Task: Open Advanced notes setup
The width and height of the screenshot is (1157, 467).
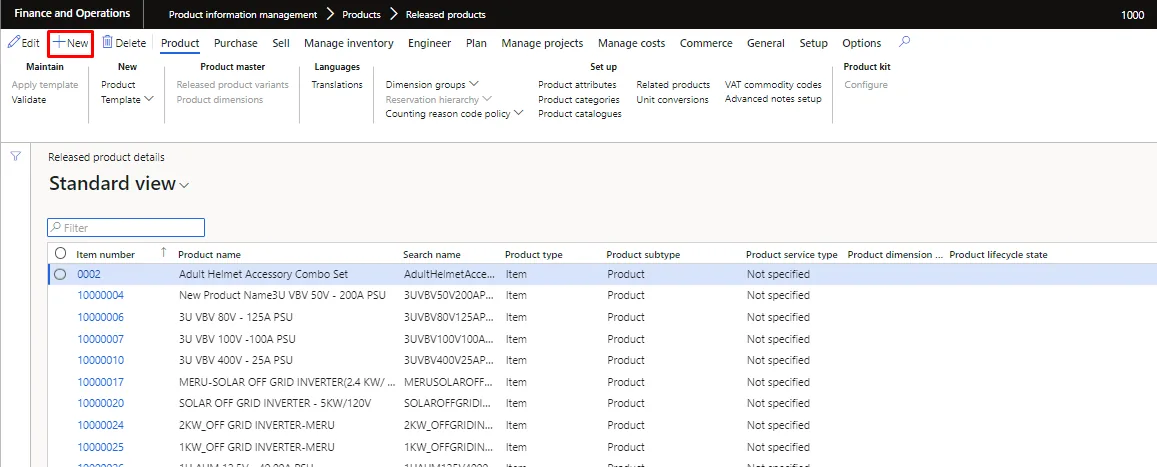Action: (773, 99)
